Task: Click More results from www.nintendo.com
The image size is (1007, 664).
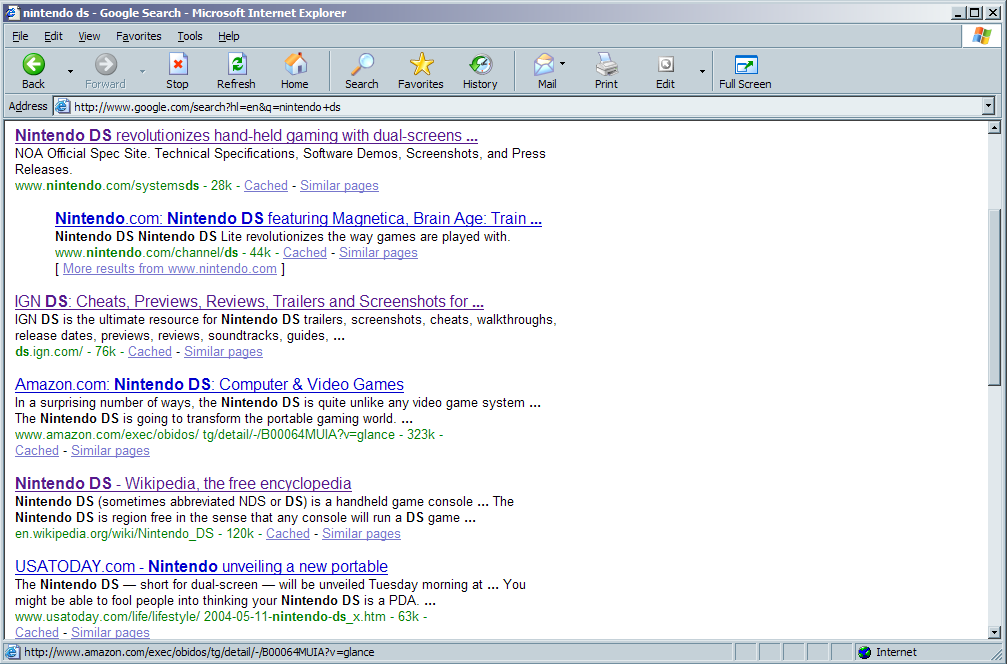Action: [x=169, y=269]
